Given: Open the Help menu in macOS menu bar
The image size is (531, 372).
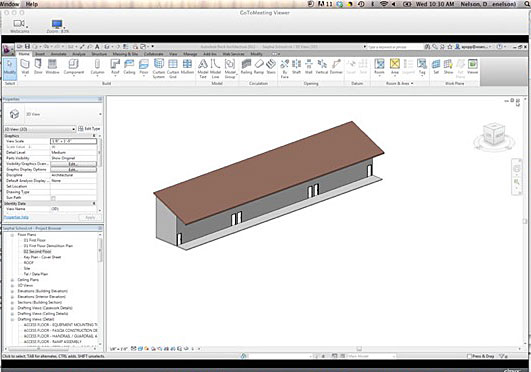Looking at the screenshot, I should coord(32,4).
